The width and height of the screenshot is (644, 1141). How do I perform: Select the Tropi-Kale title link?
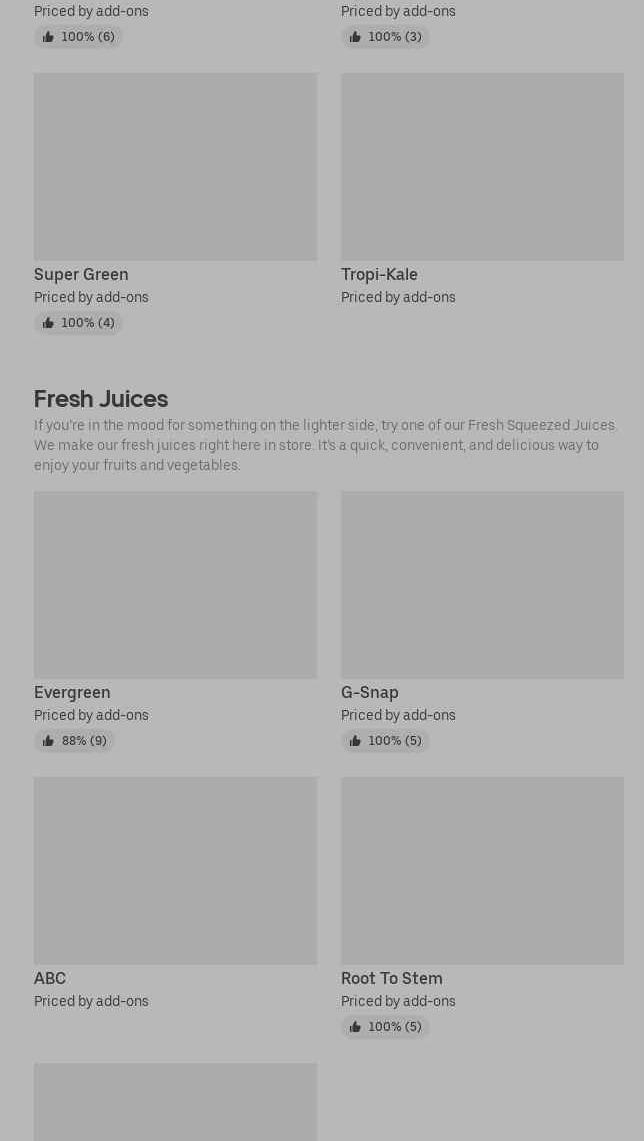pos(379,274)
